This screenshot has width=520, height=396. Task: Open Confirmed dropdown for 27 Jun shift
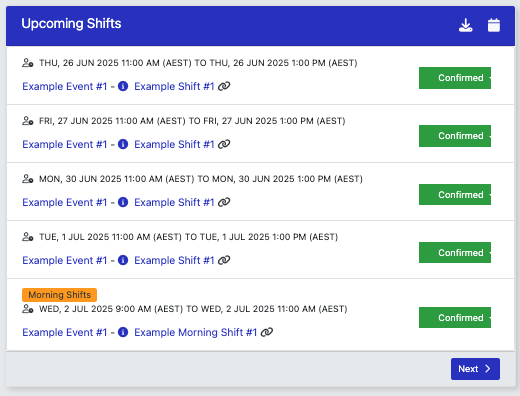tap(455, 136)
